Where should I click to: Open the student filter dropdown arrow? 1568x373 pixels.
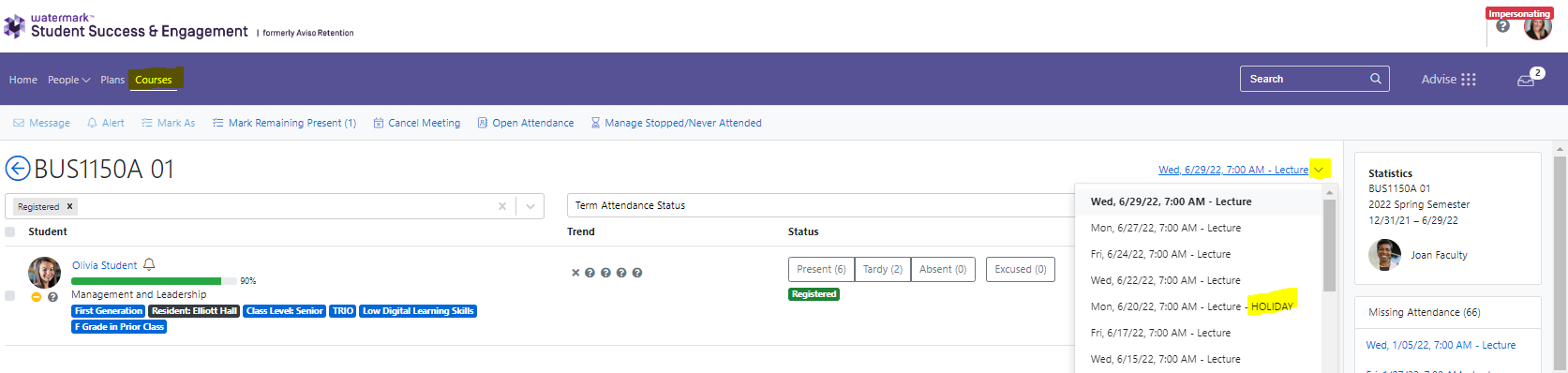pyautogui.click(x=530, y=206)
